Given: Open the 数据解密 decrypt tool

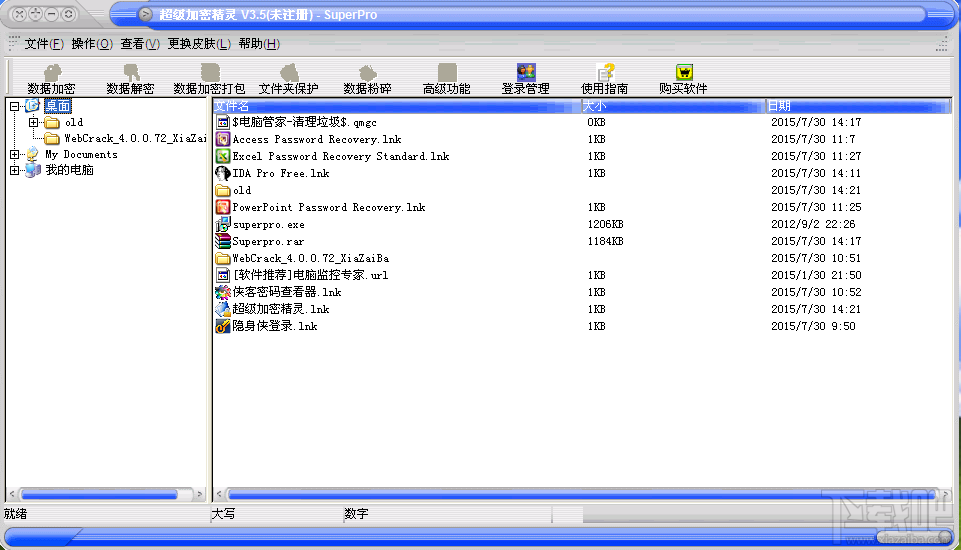Looking at the screenshot, I should 131,79.
